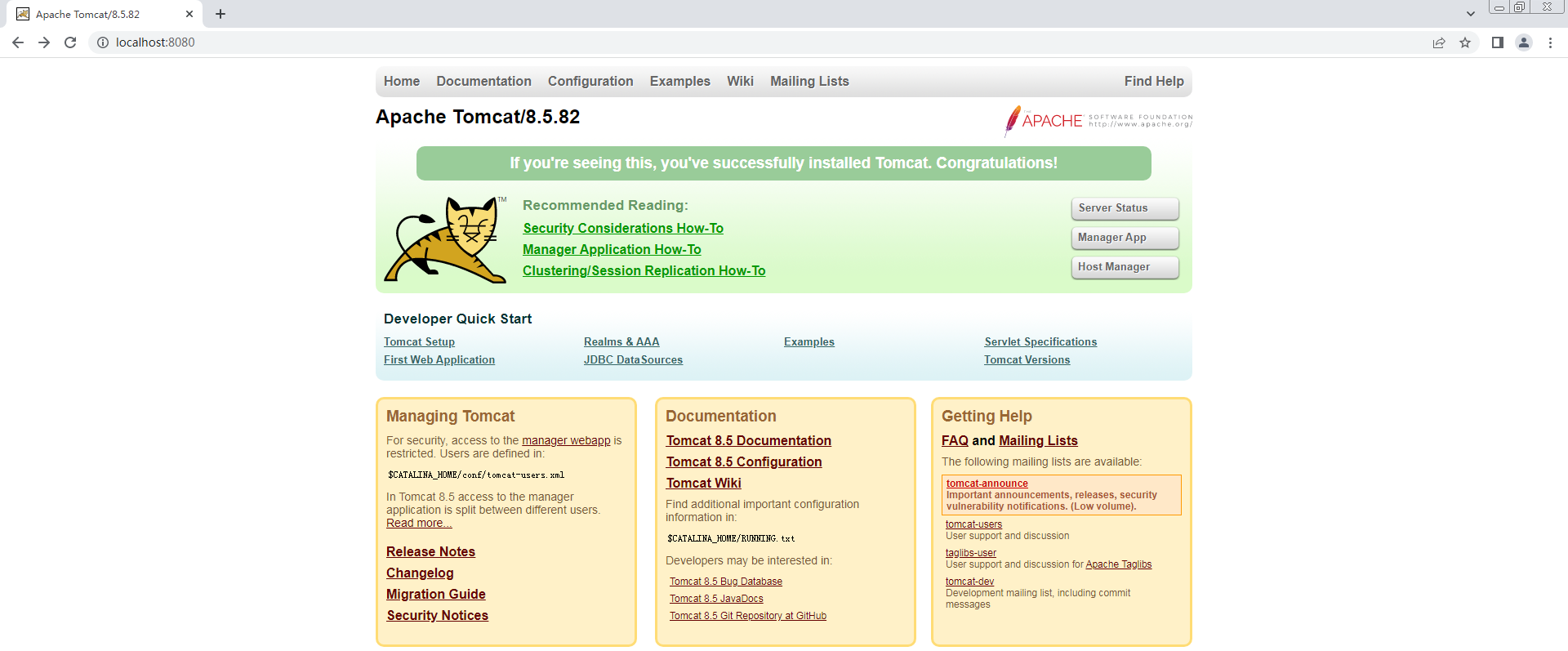The height and width of the screenshot is (651, 1568).
Task: Open the Servlet Specifications link
Action: [x=1040, y=342]
